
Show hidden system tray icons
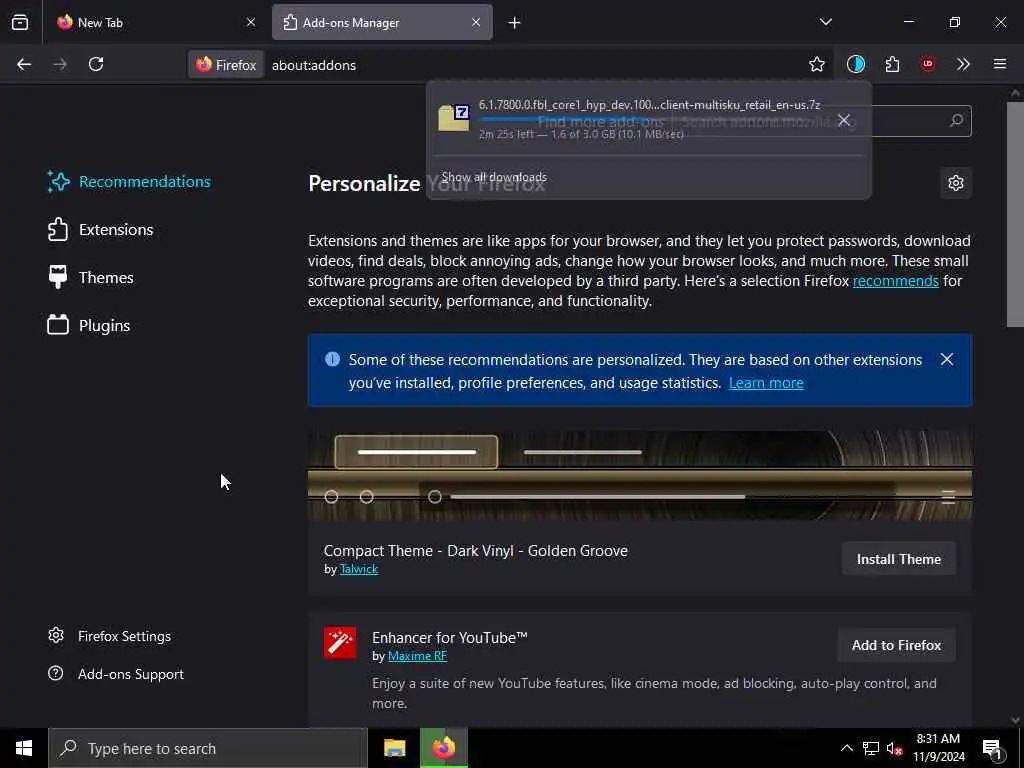(x=846, y=748)
